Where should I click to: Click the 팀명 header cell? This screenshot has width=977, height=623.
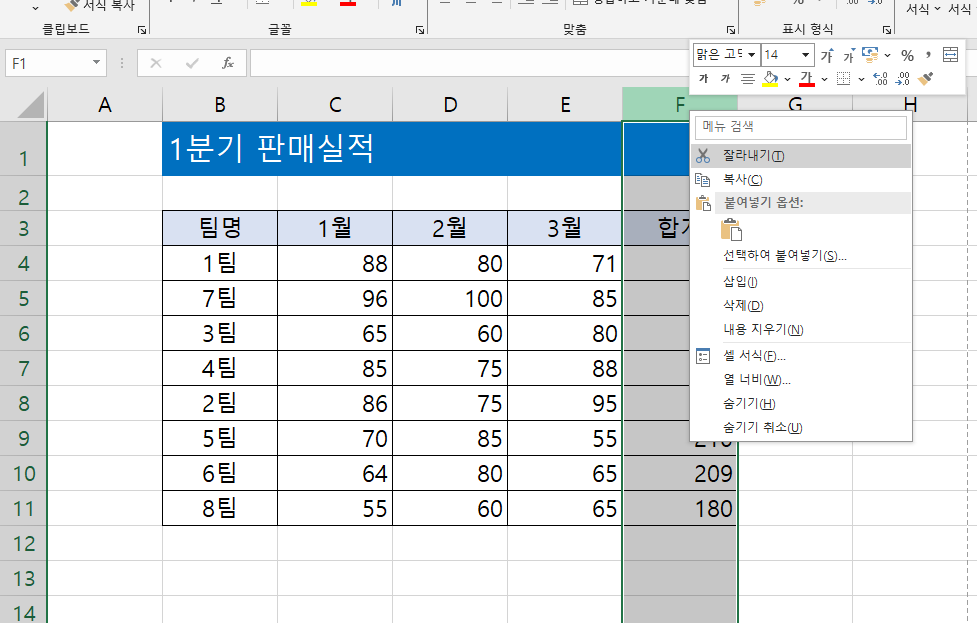point(220,228)
